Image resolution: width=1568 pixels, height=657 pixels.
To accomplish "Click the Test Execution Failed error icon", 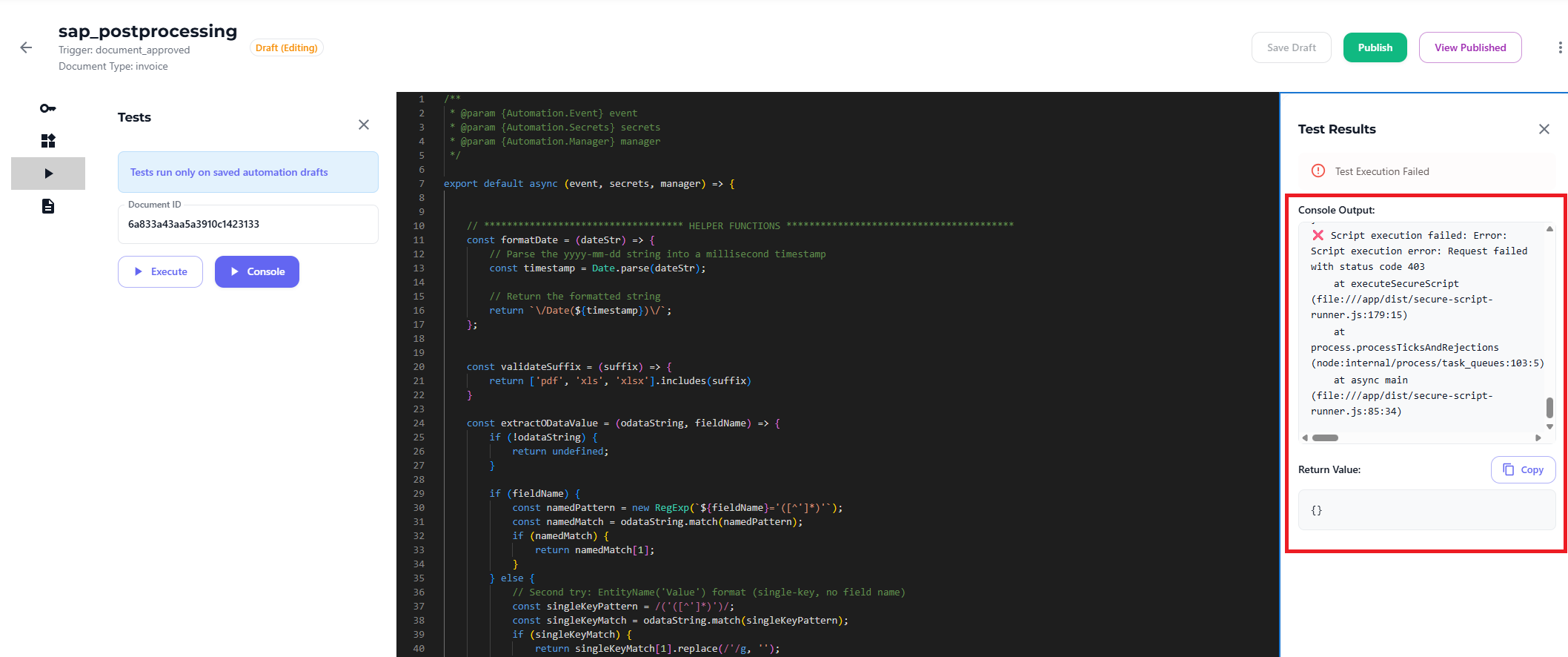I will (1318, 171).
